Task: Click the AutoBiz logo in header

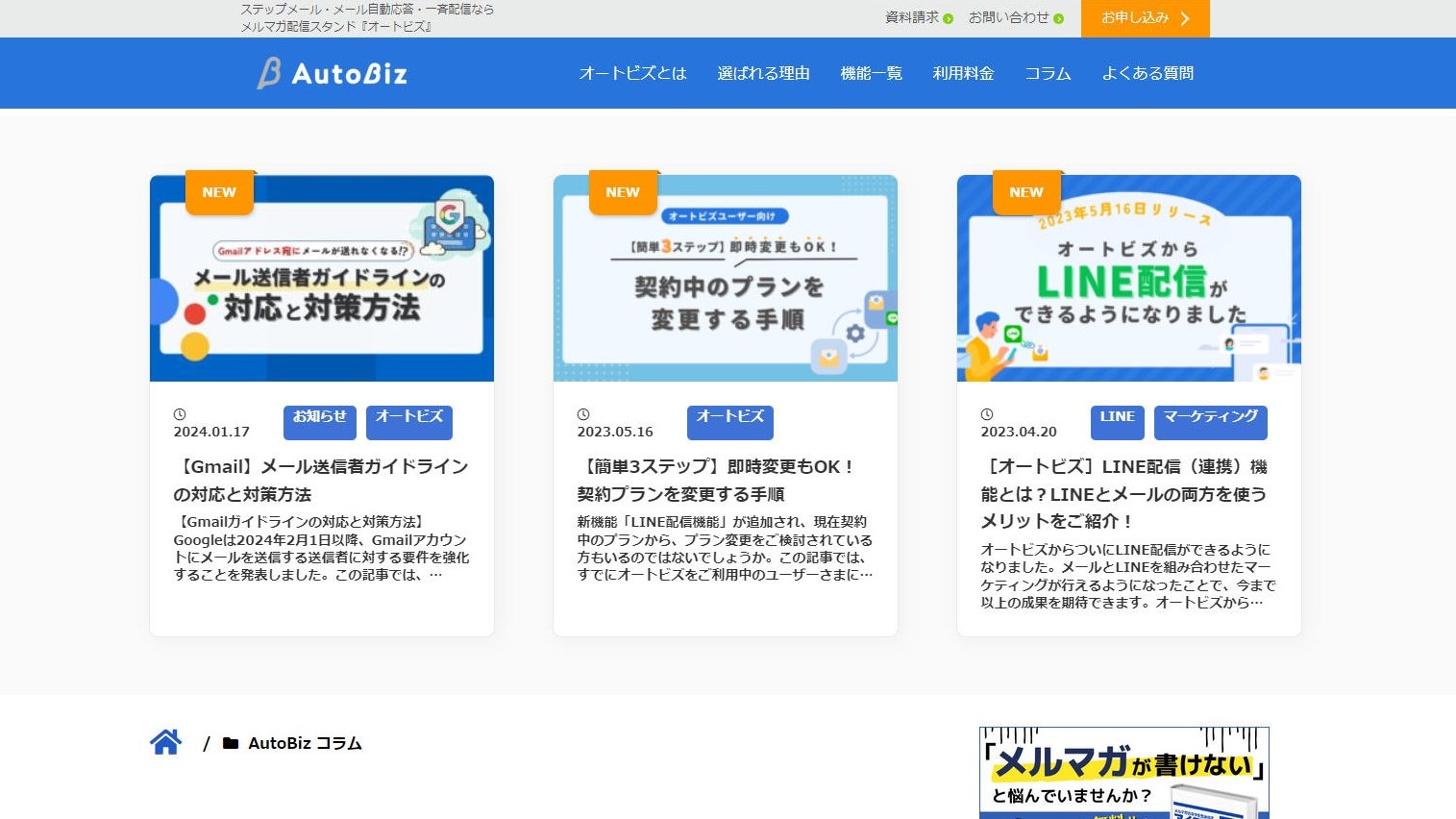Action: coord(333,73)
